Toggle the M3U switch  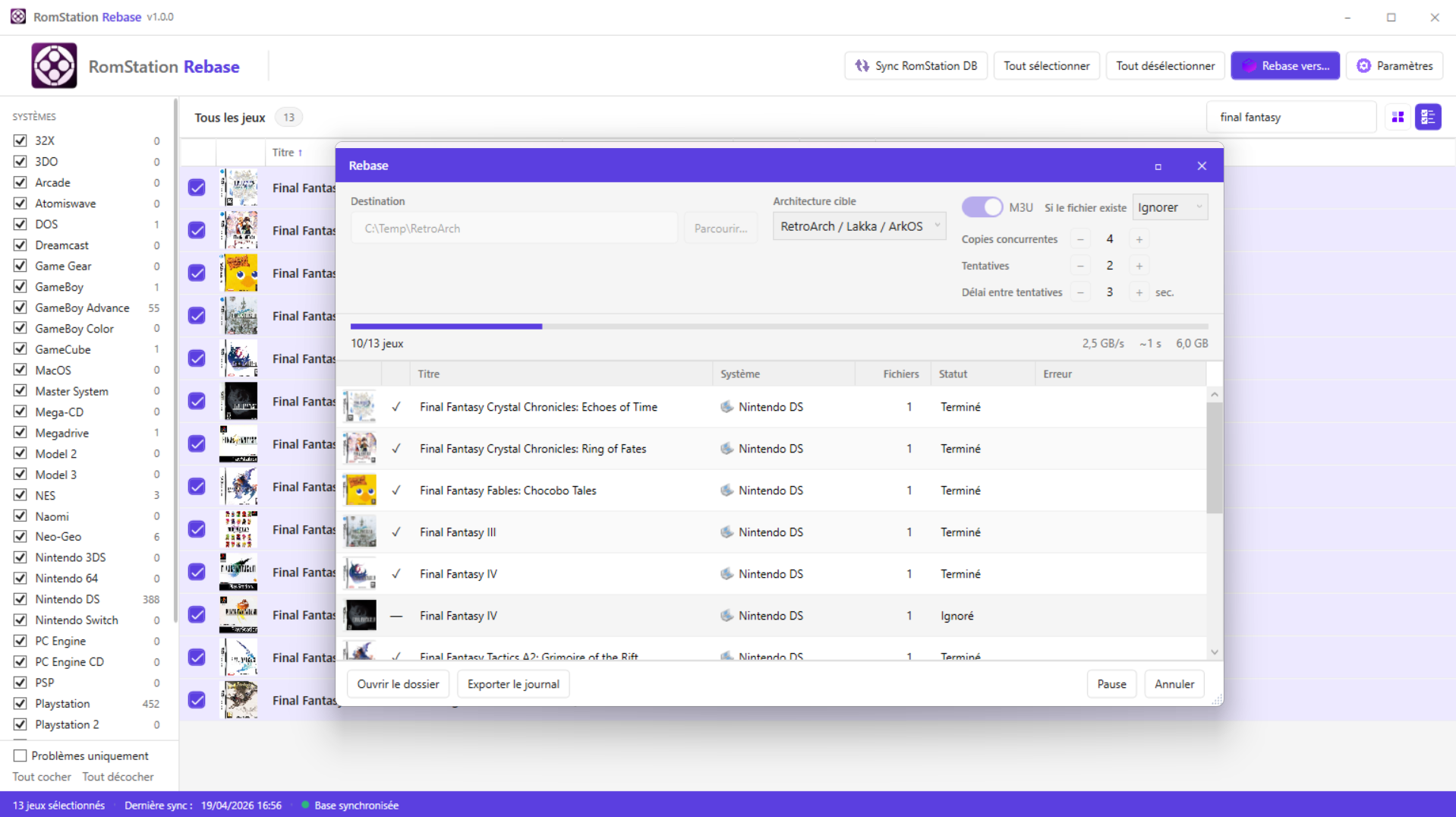(x=982, y=207)
